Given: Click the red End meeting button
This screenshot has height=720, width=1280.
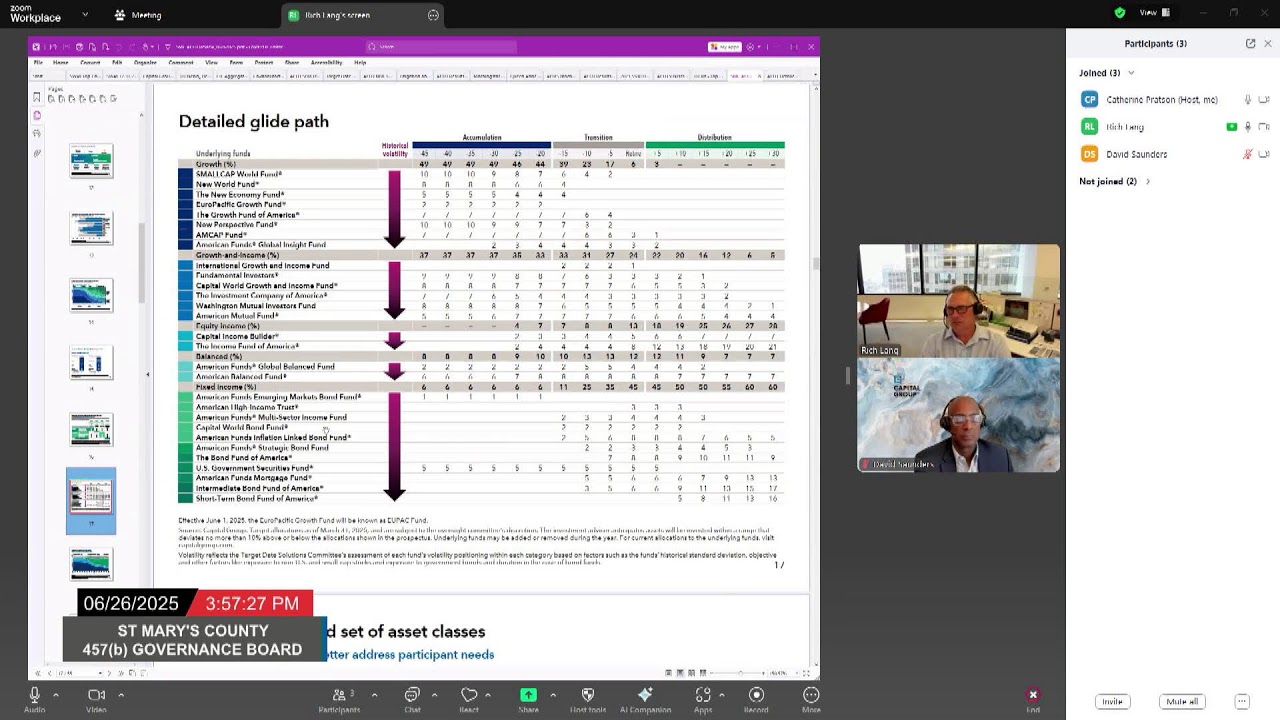Looking at the screenshot, I should point(1033,699).
